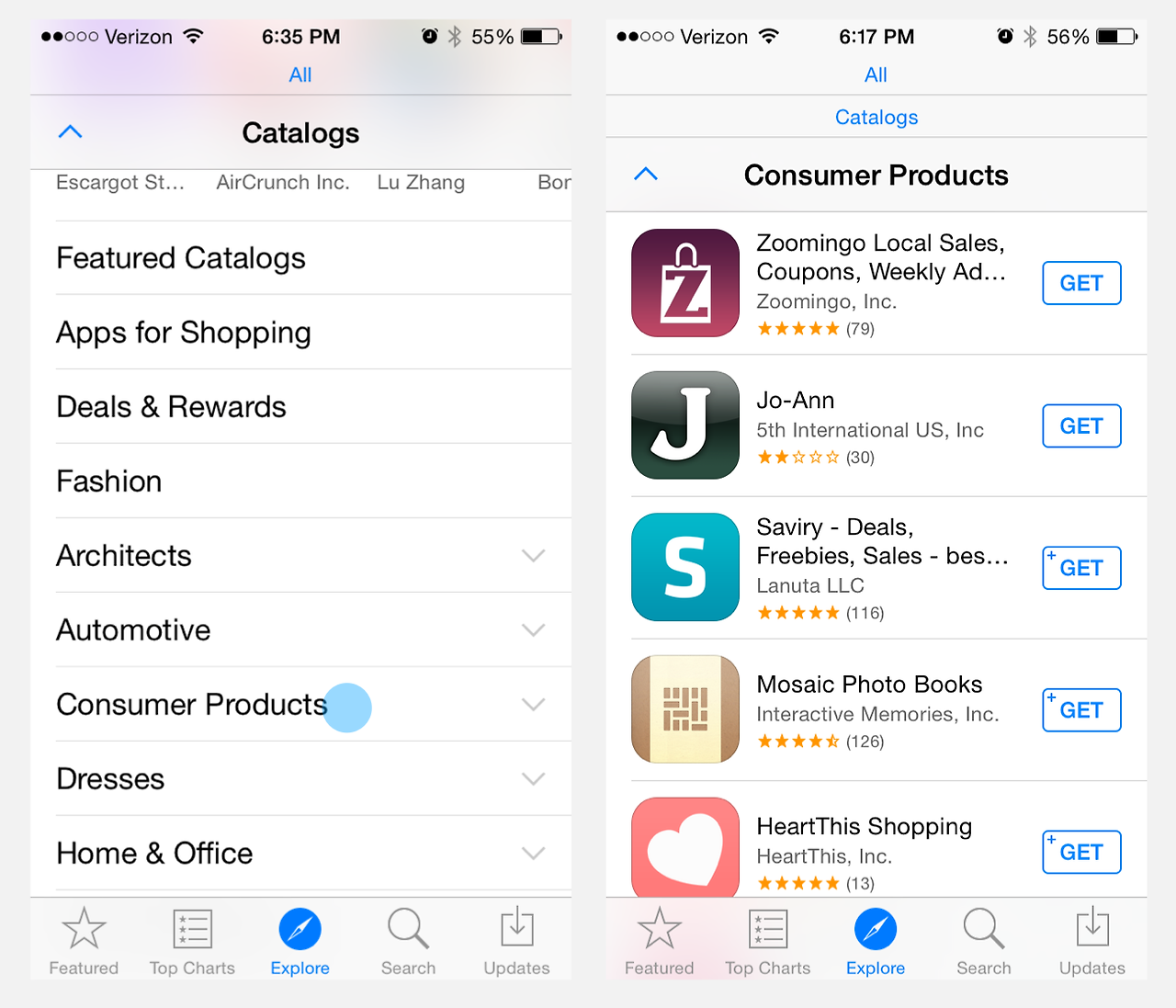Collapse Consumer Products header chevron
Viewport: 1176px width, 1008px height.
[x=646, y=175]
